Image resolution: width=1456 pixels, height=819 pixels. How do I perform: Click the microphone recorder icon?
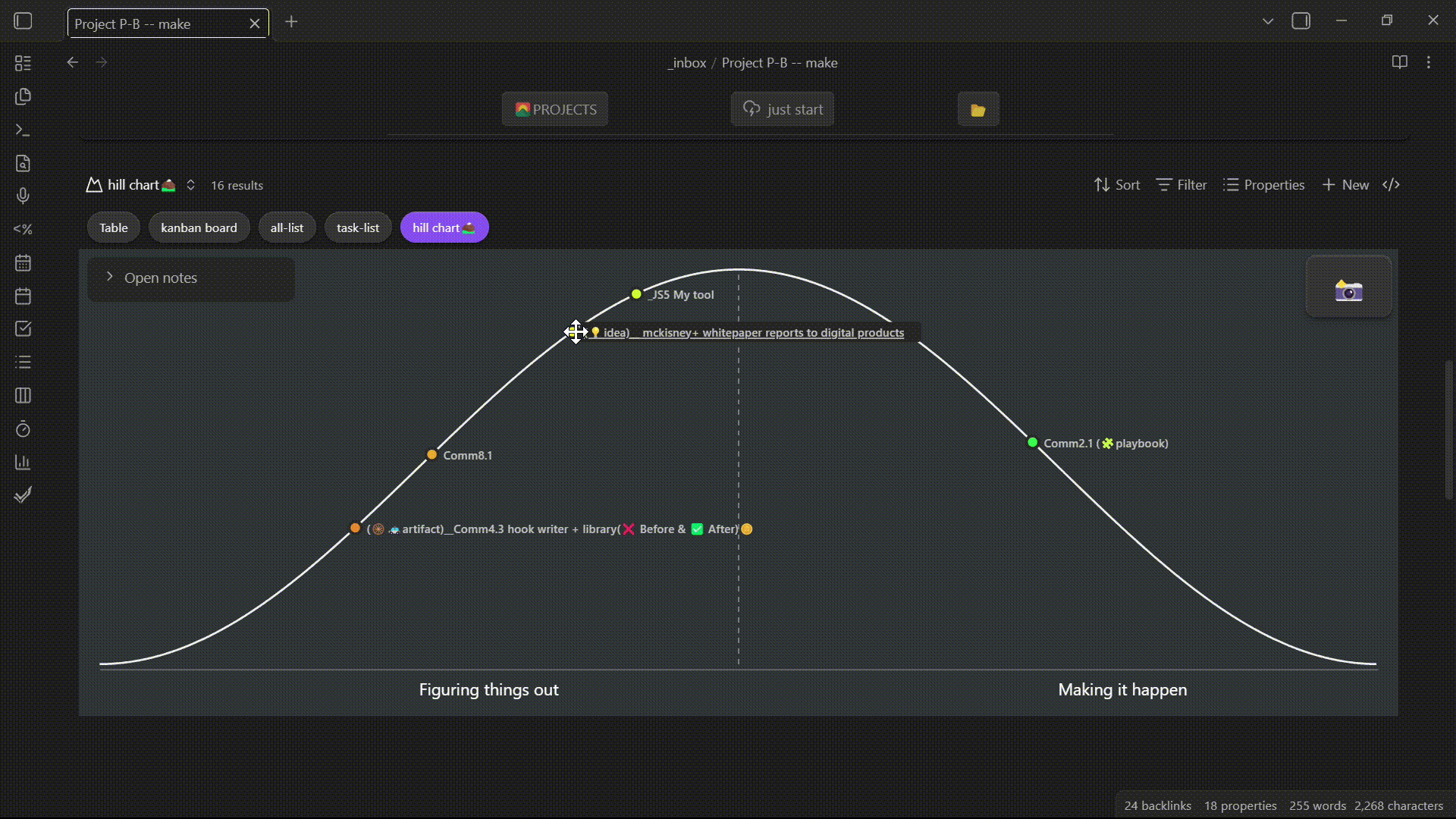click(x=23, y=196)
